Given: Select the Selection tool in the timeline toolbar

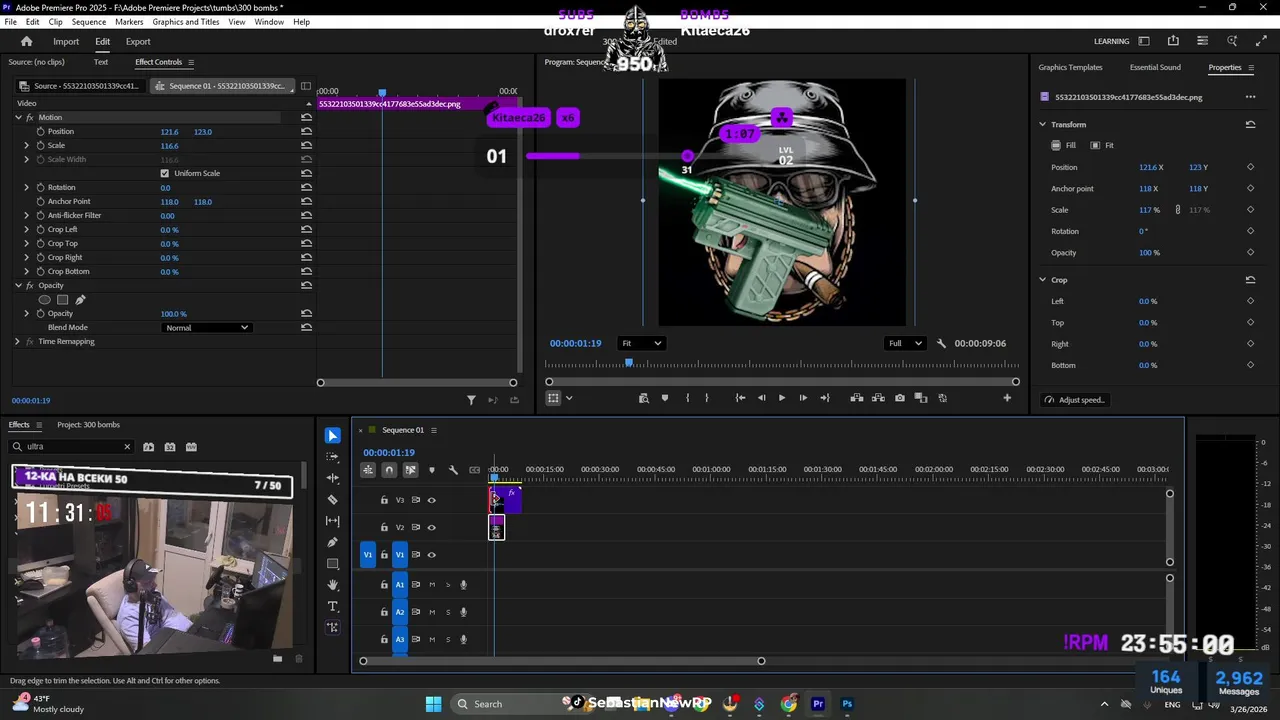Looking at the screenshot, I should [x=333, y=436].
